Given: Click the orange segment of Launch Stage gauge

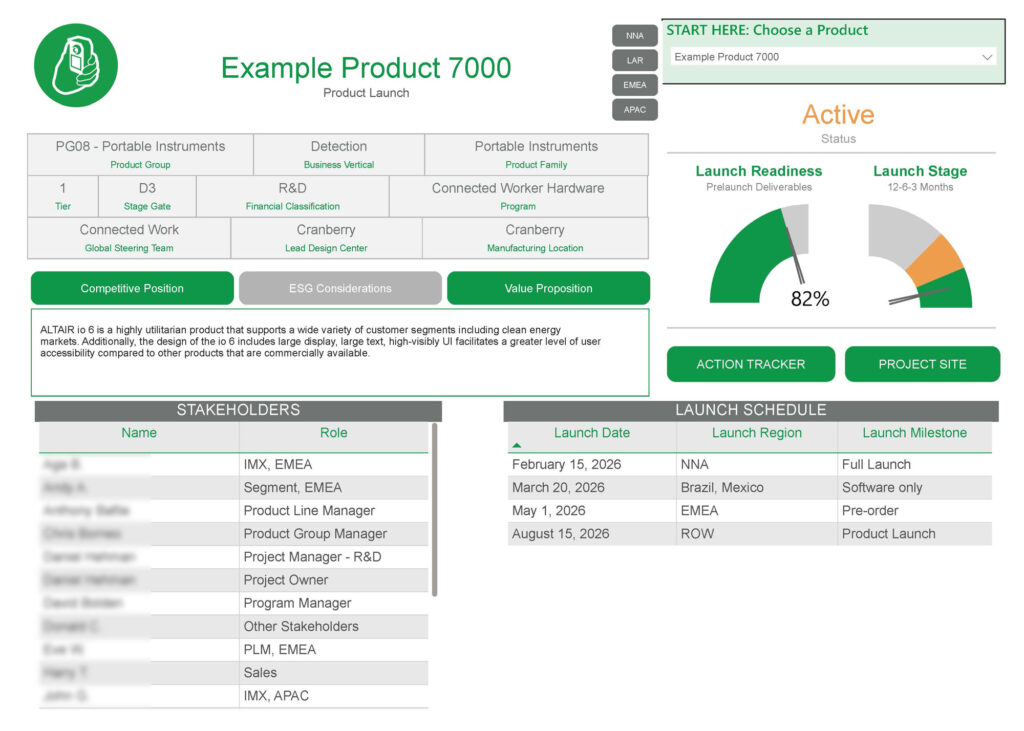Looking at the screenshot, I should [x=937, y=260].
